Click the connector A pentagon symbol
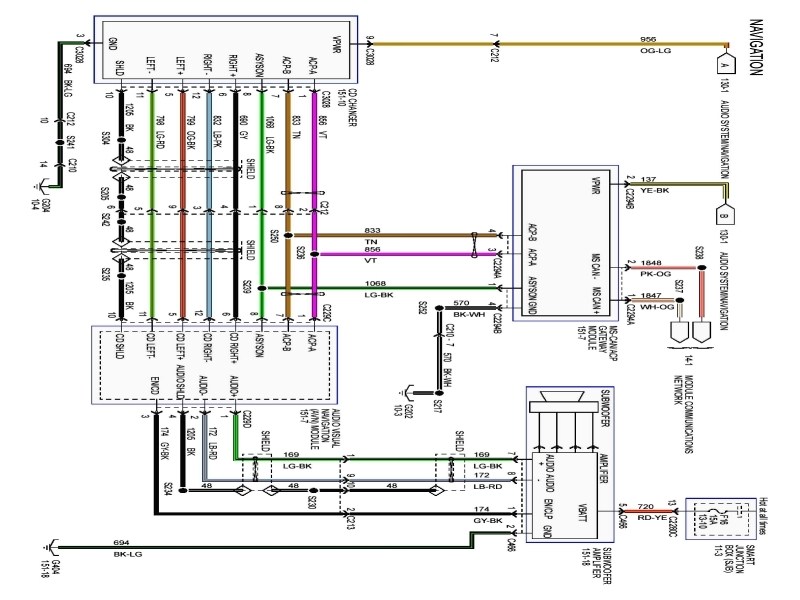800x600 pixels. [x=726, y=63]
